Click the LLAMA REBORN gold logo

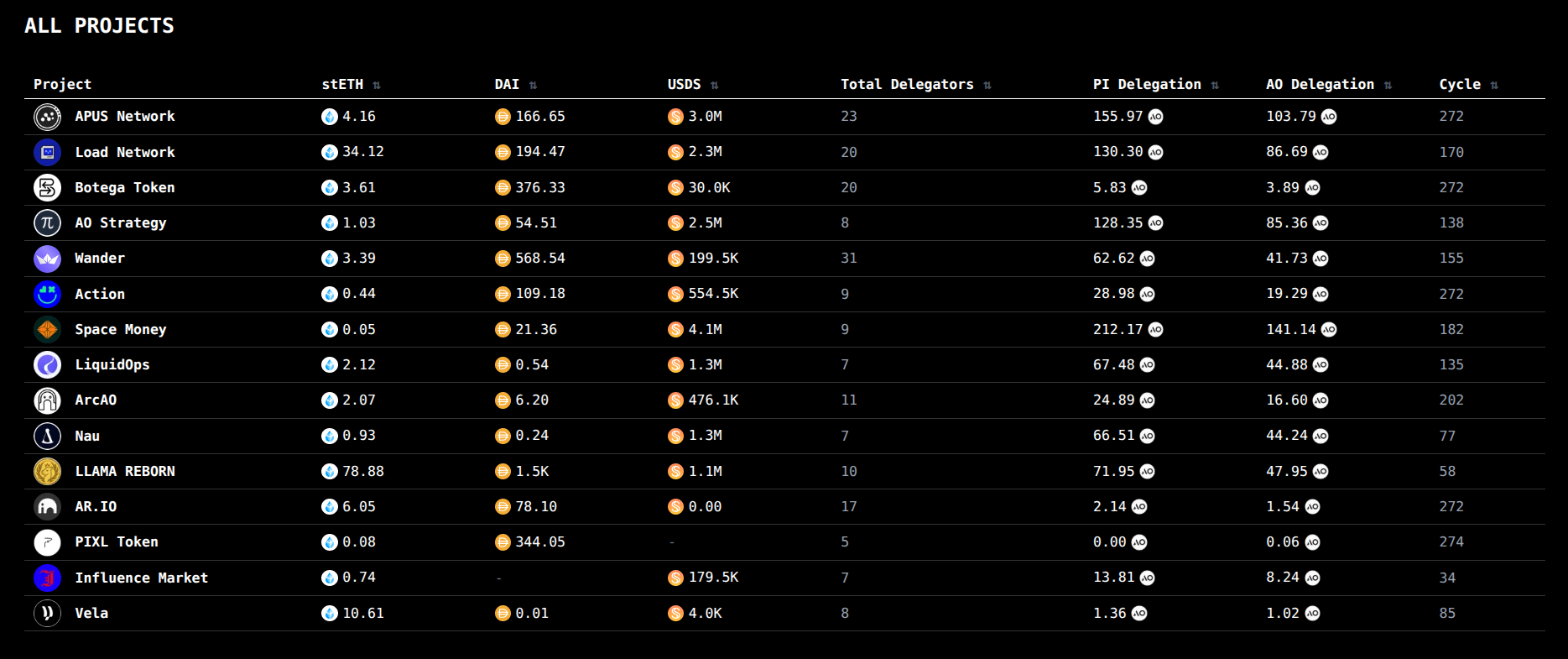pos(47,471)
